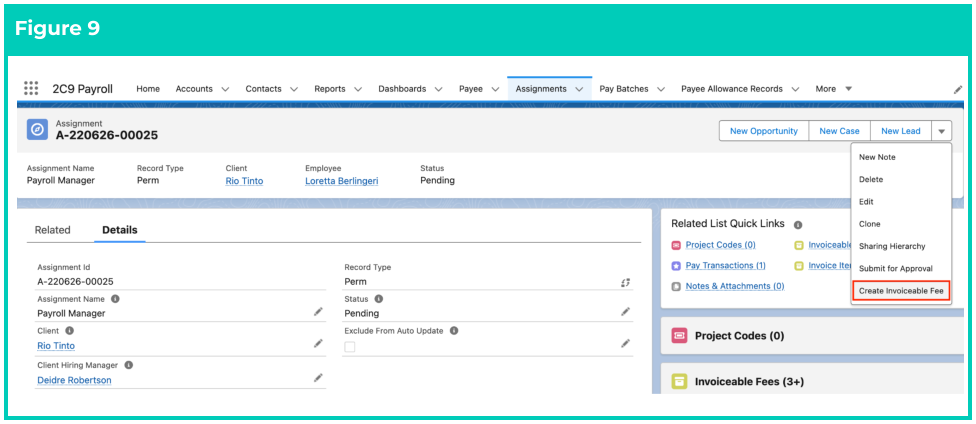Expand the Dashboards nav dropdown chevron
Screen dimensions: 976x424
pyautogui.click(x=439, y=89)
